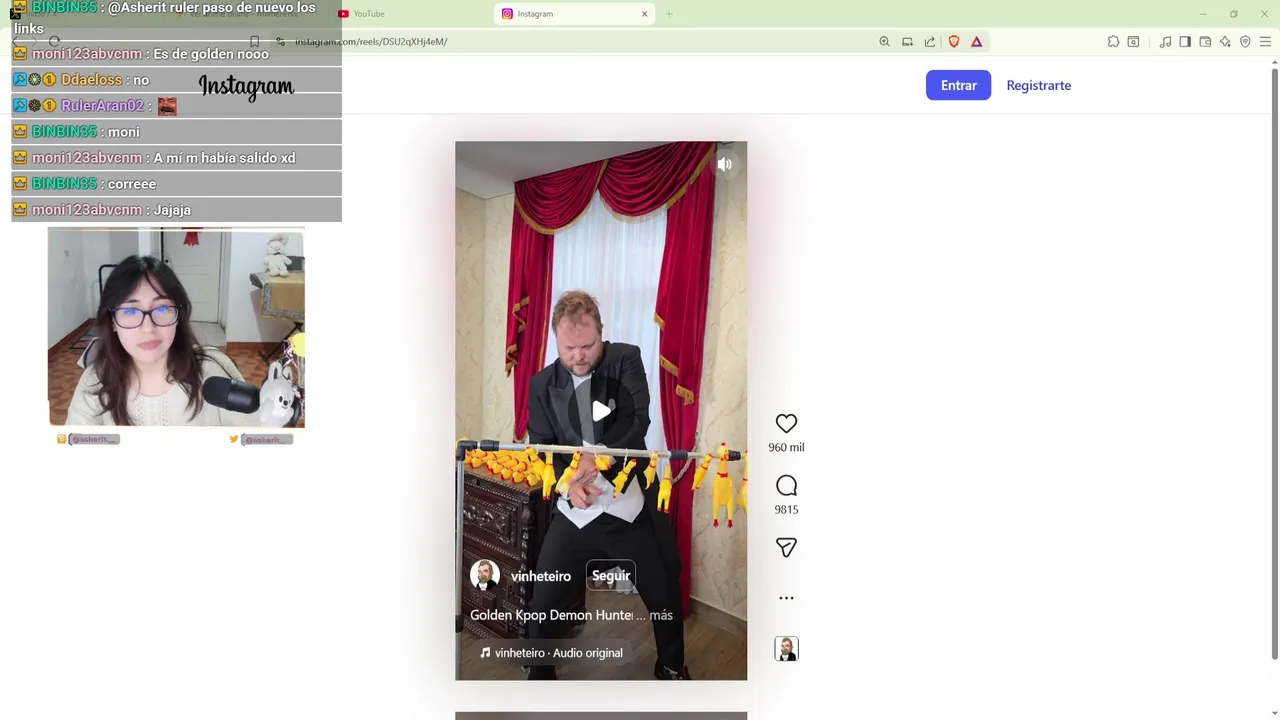This screenshot has width=1280, height=720.
Task: Click the streamer's webcam overlay
Action: click(176, 327)
